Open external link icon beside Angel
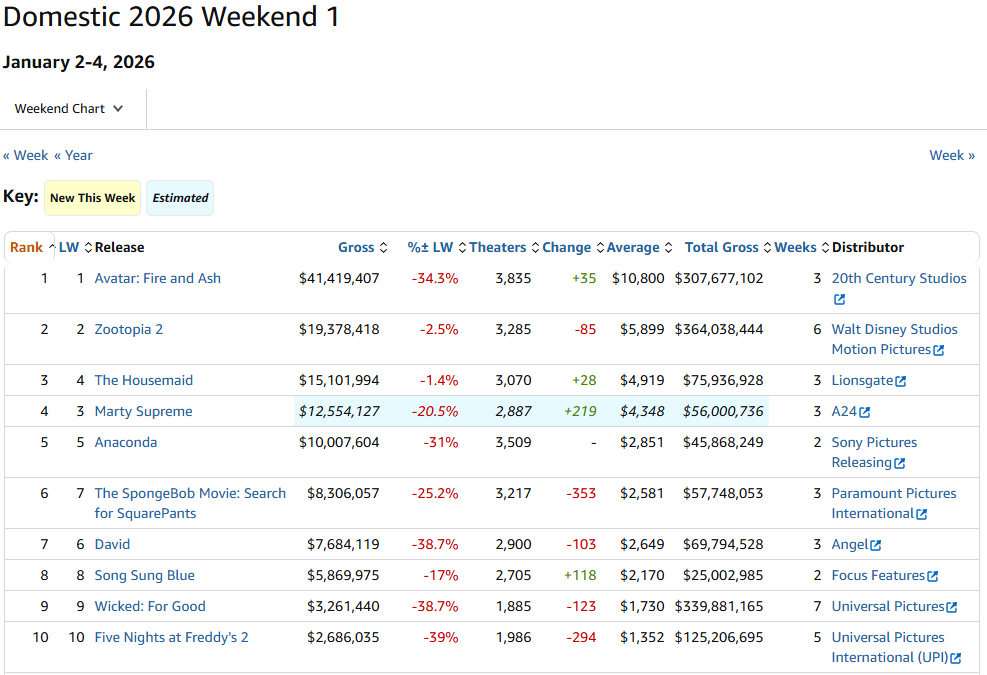 [876, 545]
